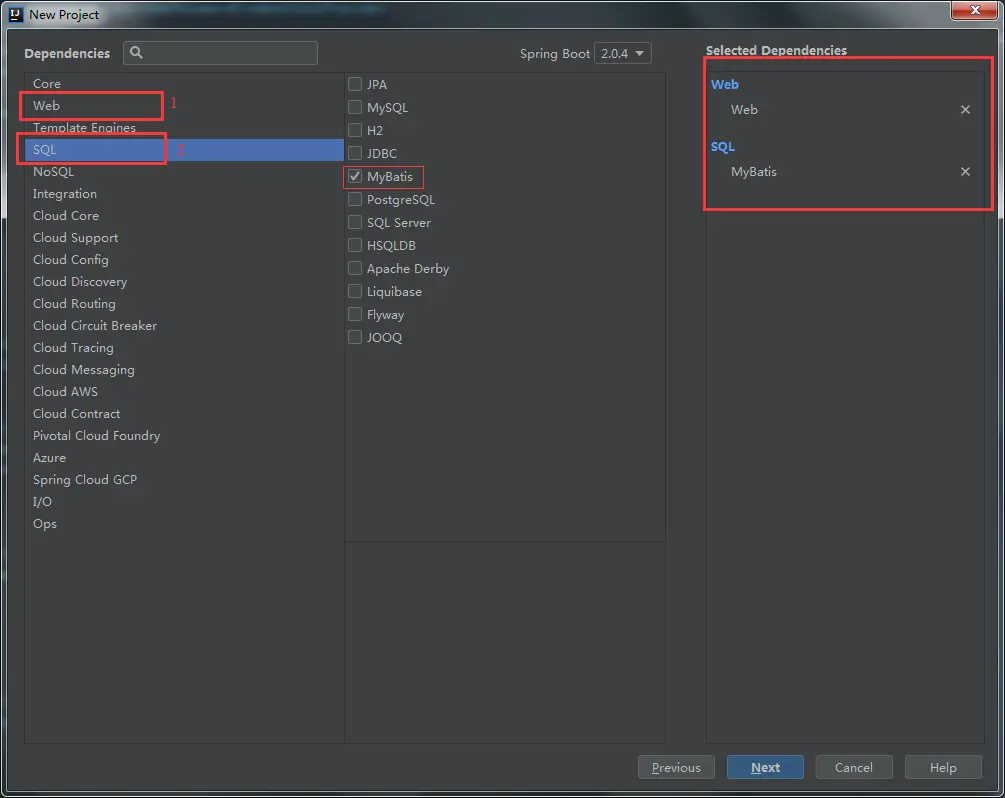This screenshot has width=1005, height=798.
Task: Enable HSQLDB dependency
Action: [355, 245]
